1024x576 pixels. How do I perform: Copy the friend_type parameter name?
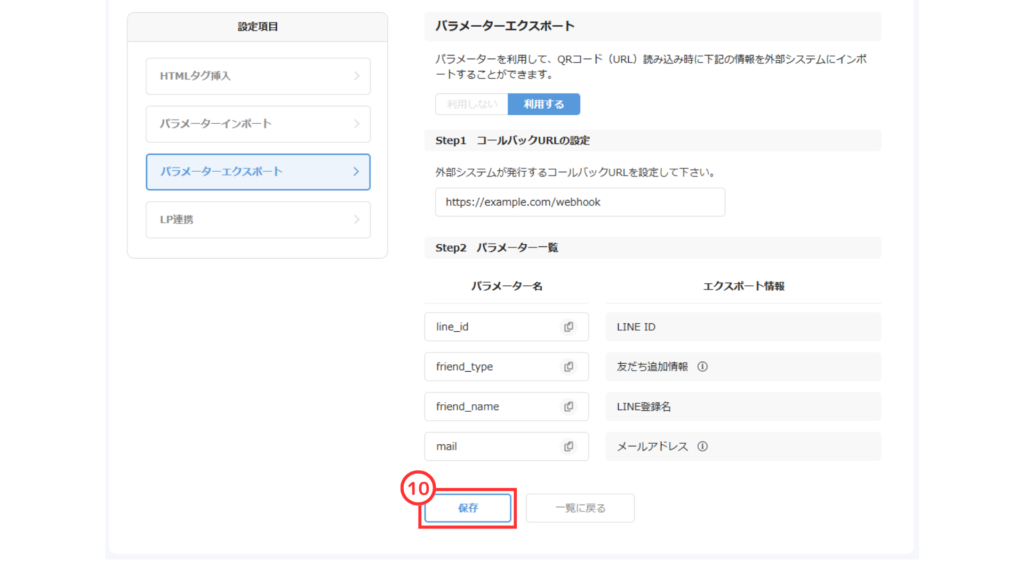click(x=568, y=367)
